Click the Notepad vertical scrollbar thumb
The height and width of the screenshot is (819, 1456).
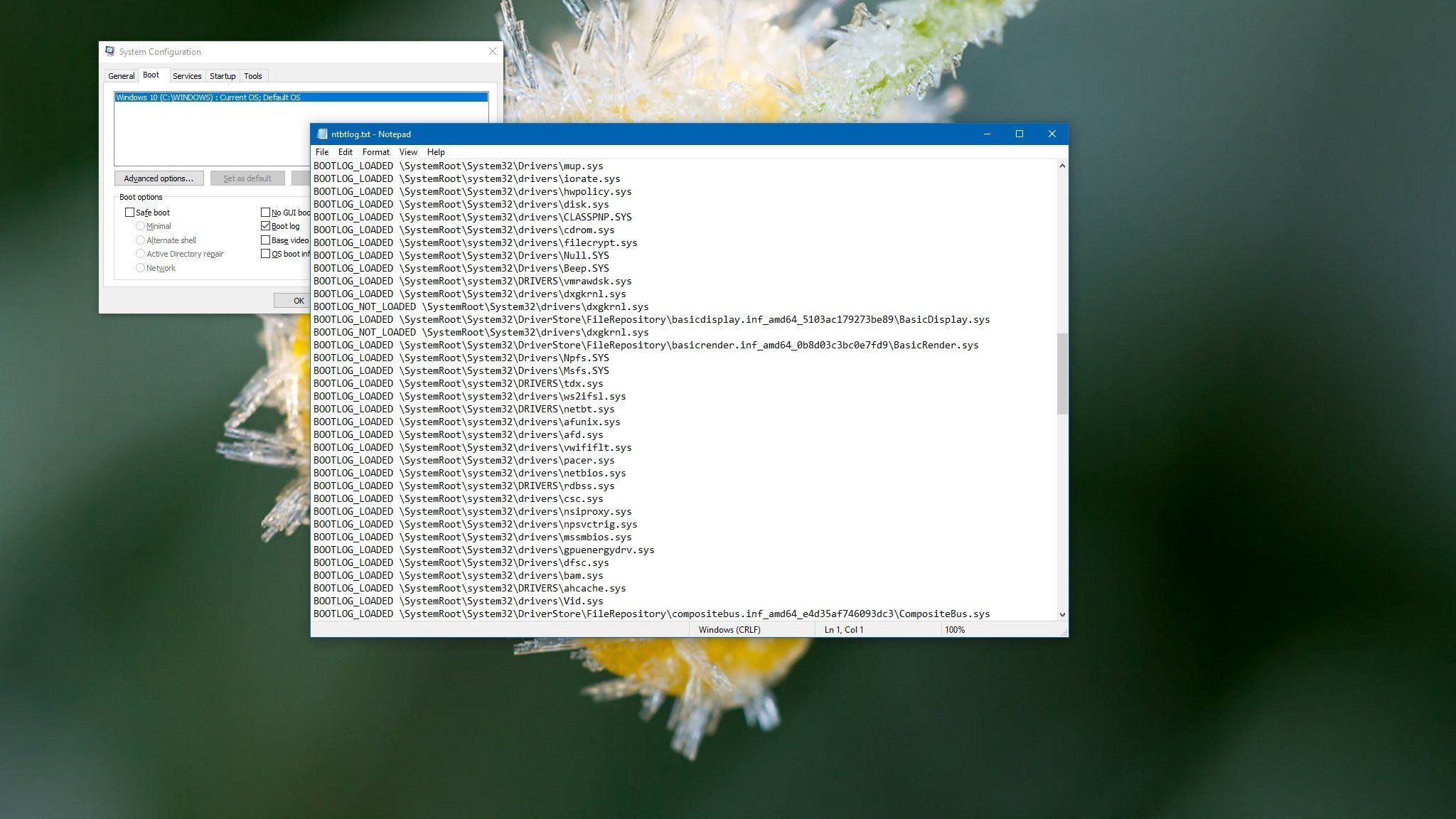point(1062,373)
